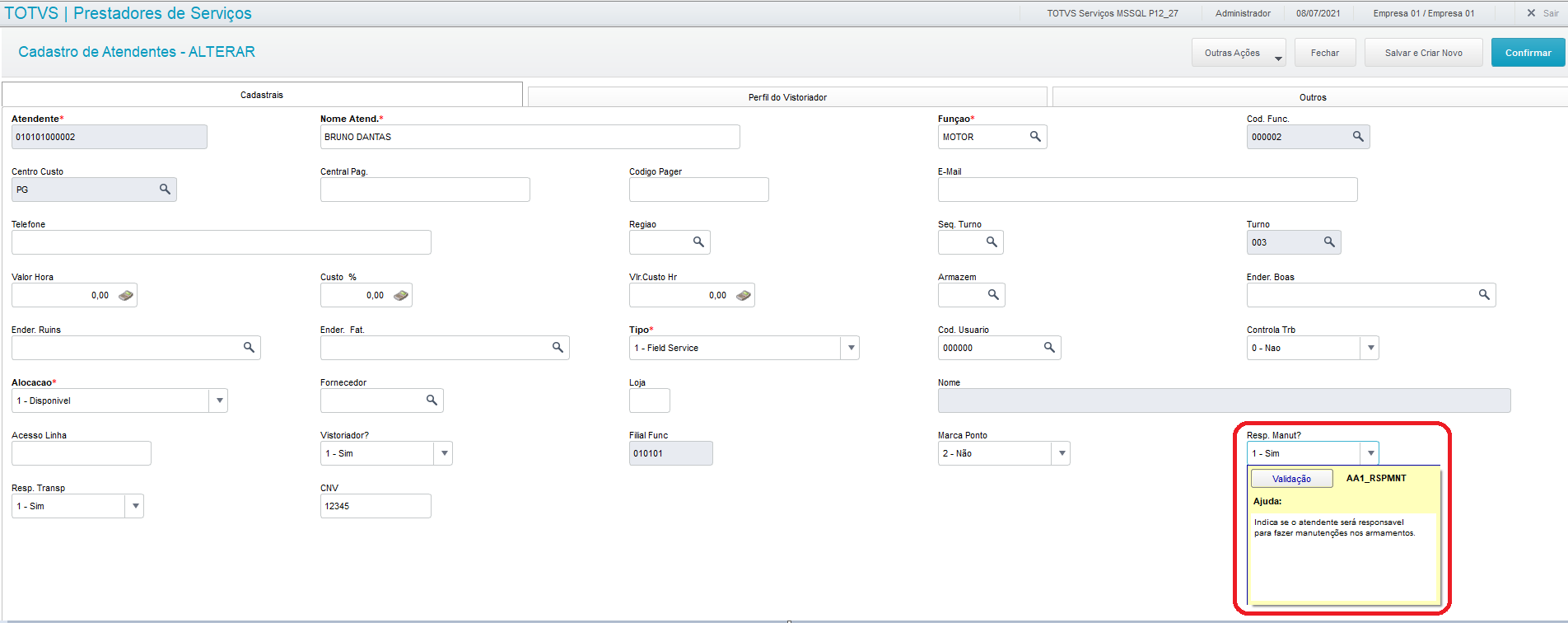
Task: Expand the Resp. Manut? dropdown
Action: [1370, 453]
